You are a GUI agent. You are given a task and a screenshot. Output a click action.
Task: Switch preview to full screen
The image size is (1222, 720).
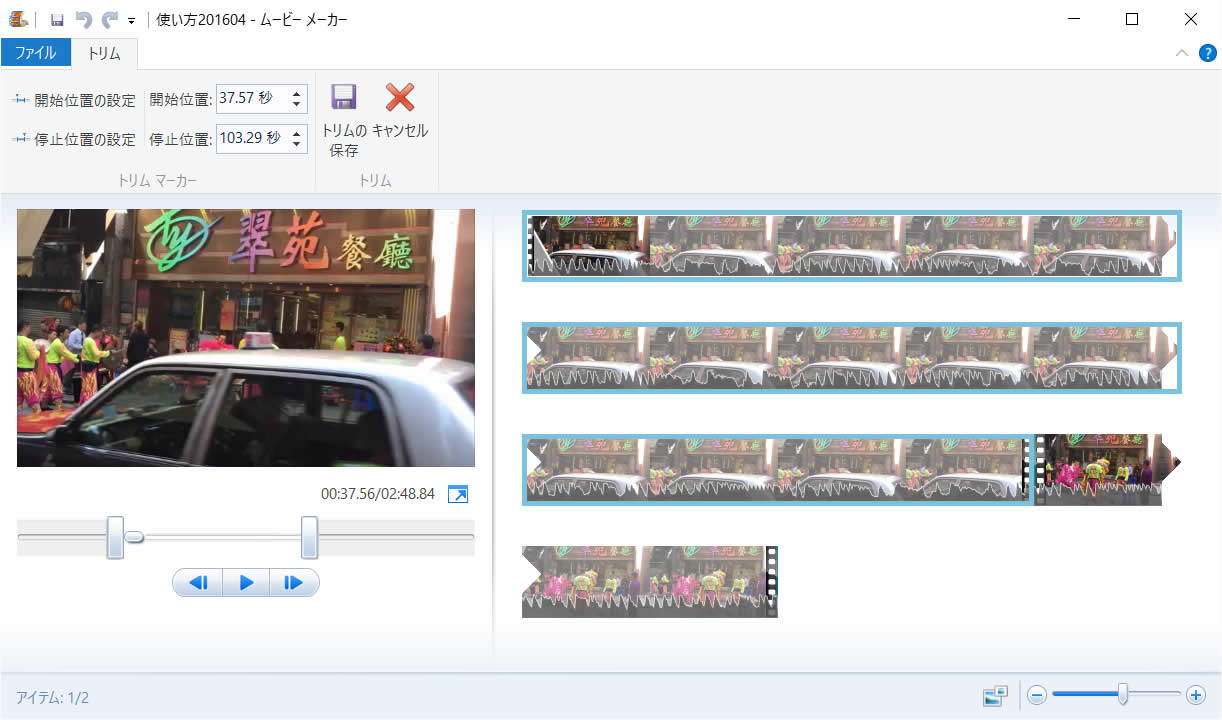(x=458, y=494)
